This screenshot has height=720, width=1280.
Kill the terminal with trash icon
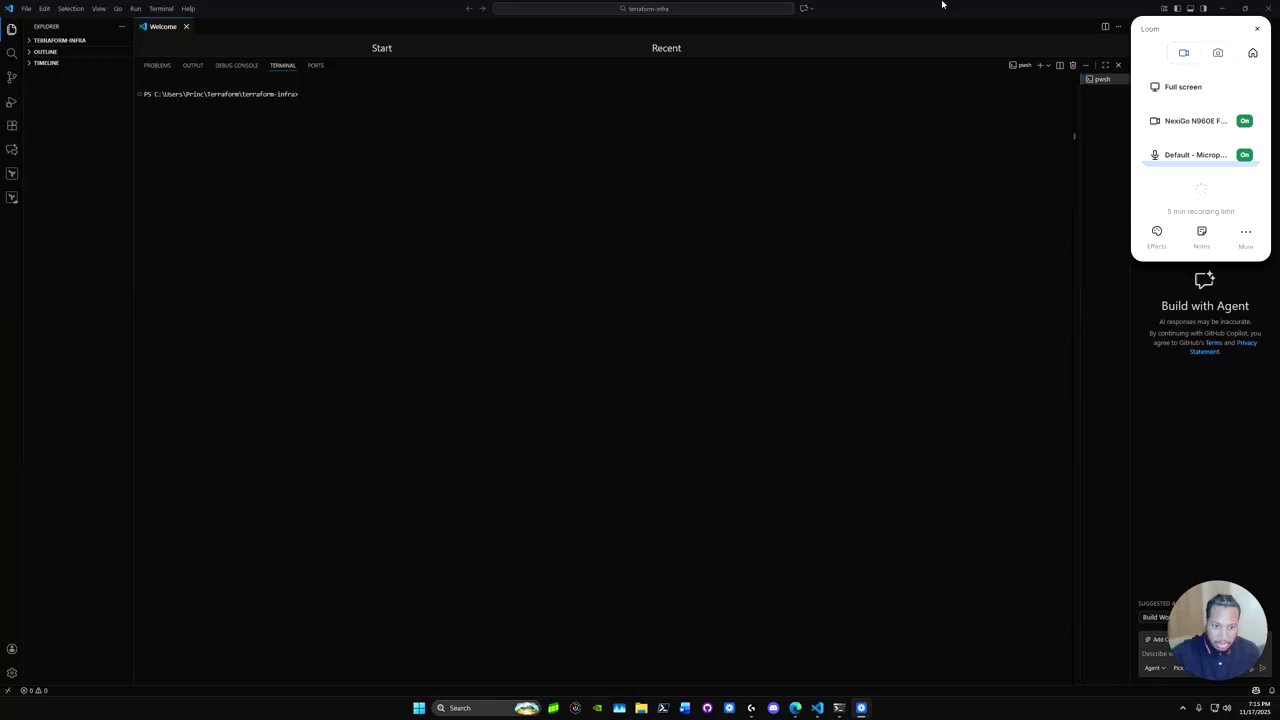point(1073,65)
